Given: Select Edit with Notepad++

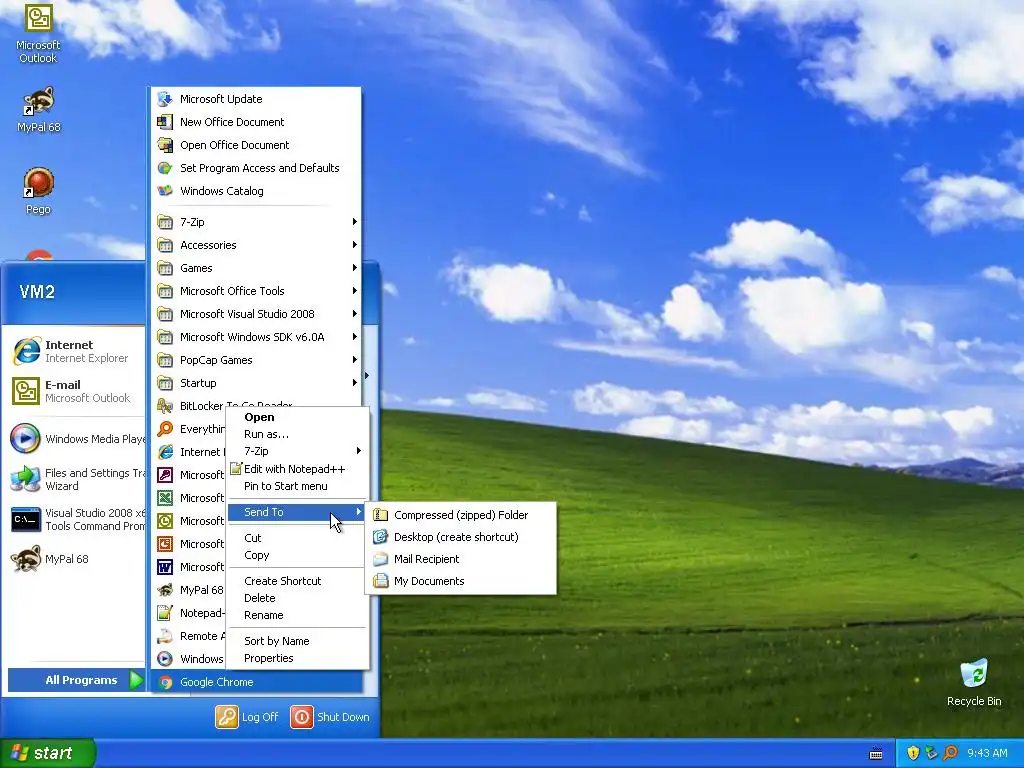Looking at the screenshot, I should (x=297, y=469).
